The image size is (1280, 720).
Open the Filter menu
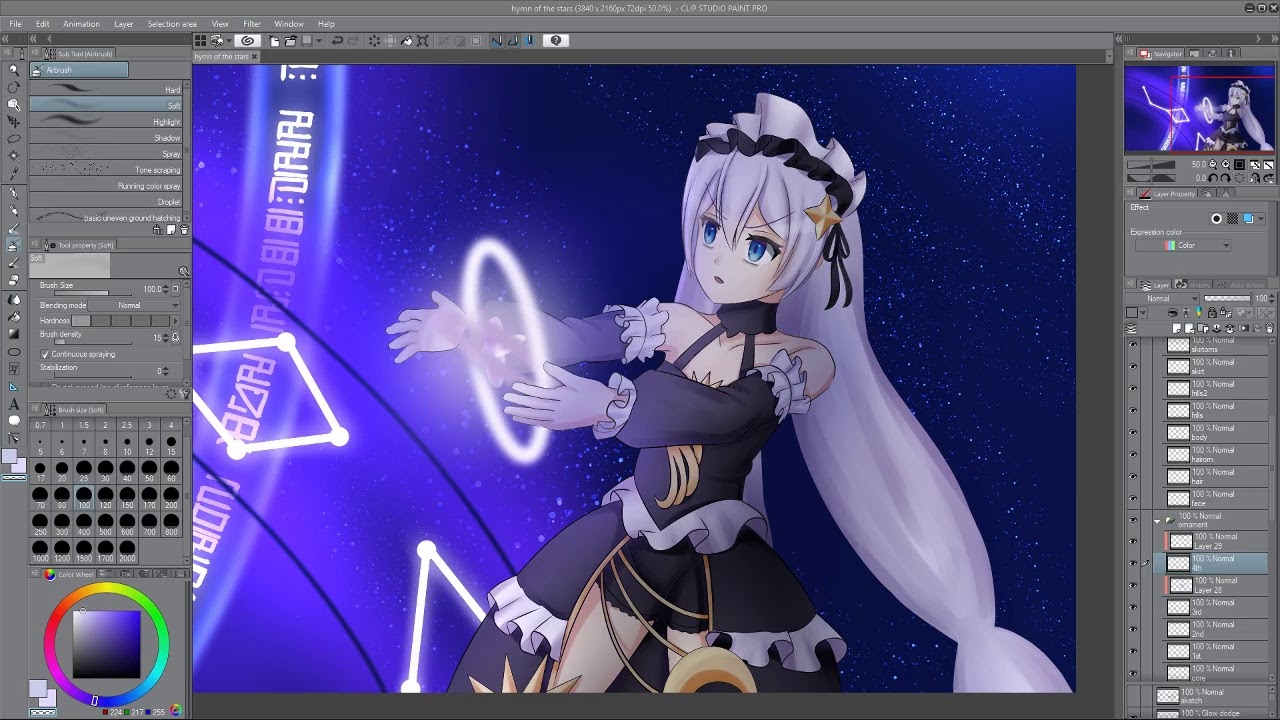pos(252,24)
